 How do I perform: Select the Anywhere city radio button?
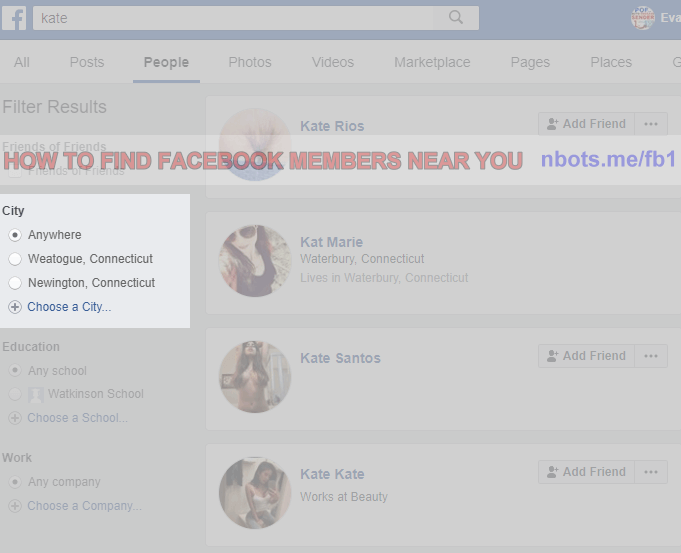coord(15,235)
